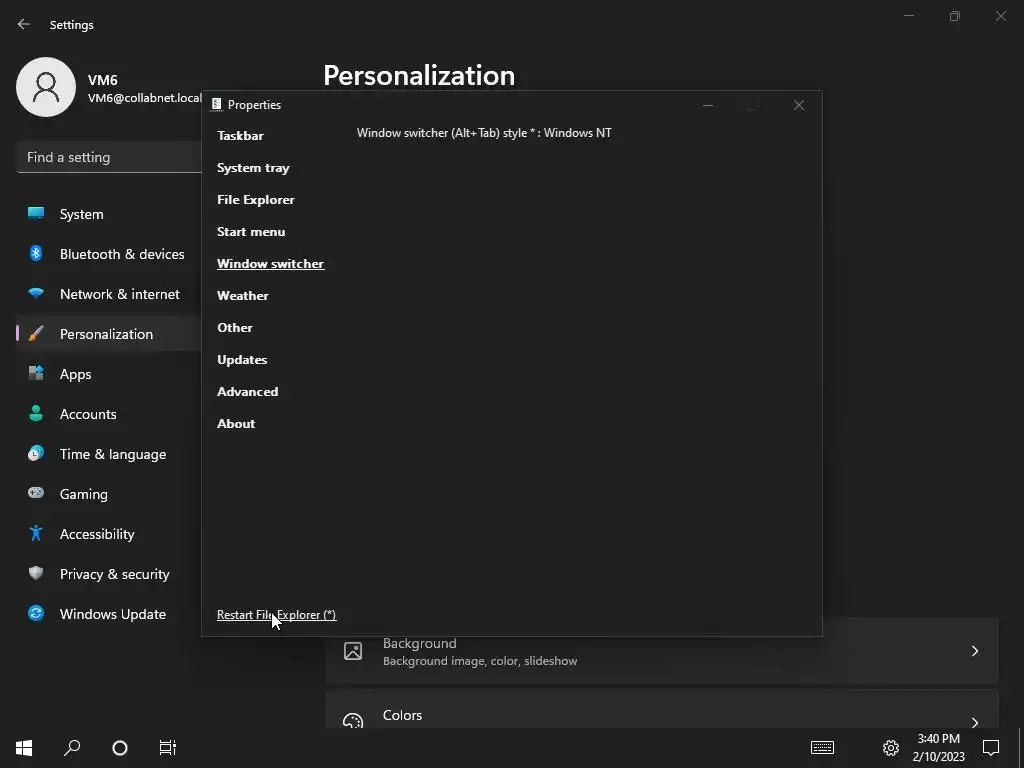Switch to the Weather section
Image resolution: width=1024 pixels, height=768 pixels.
[243, 296]
